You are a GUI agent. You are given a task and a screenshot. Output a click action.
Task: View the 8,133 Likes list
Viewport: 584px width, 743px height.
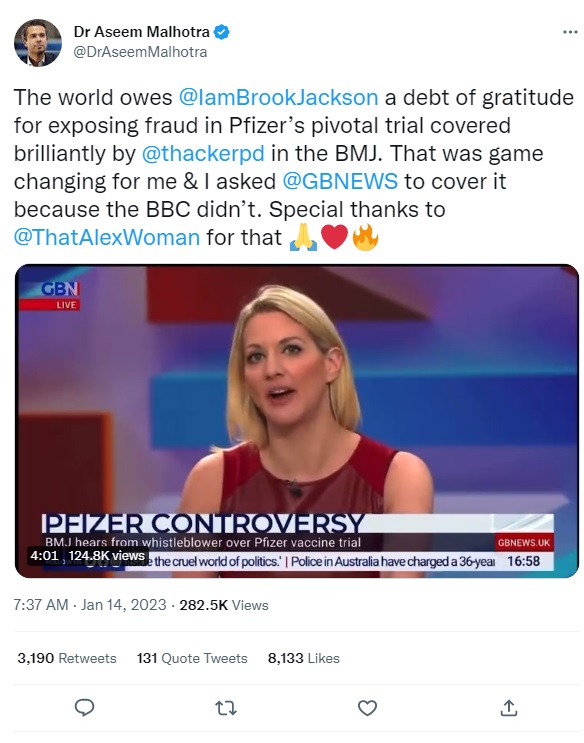pos(303,658)
